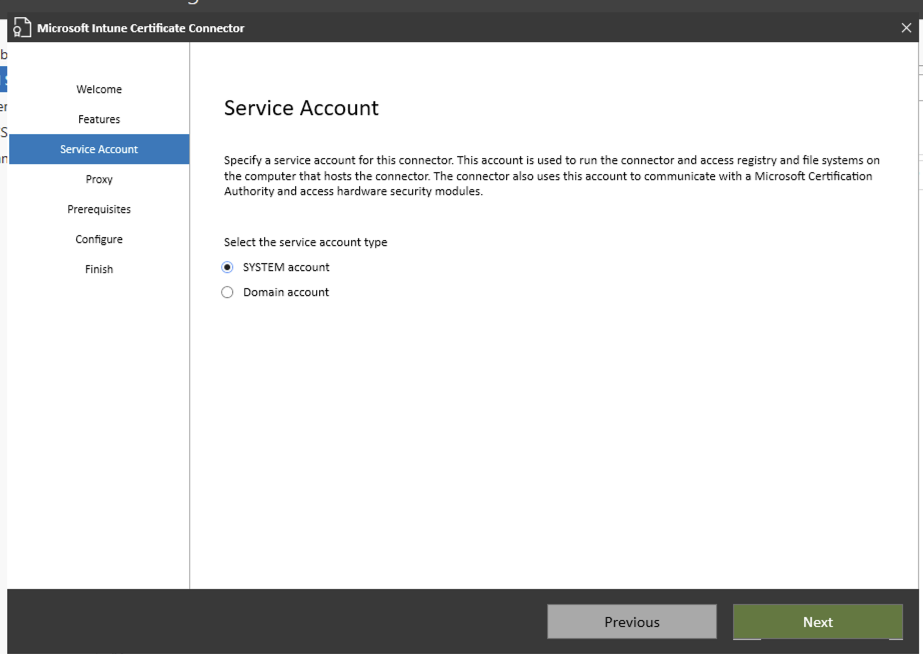Click the service account description paragraph
The image size is (923, 654).
(552, 175)
